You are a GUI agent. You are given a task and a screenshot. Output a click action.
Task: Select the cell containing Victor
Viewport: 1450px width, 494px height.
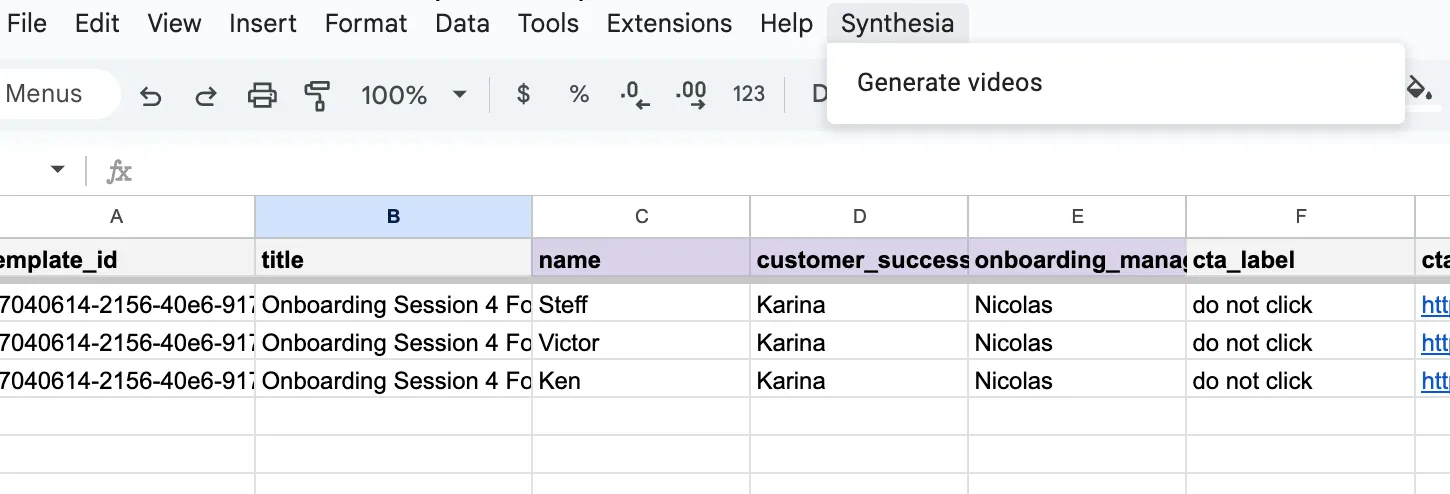click(640, 343)
